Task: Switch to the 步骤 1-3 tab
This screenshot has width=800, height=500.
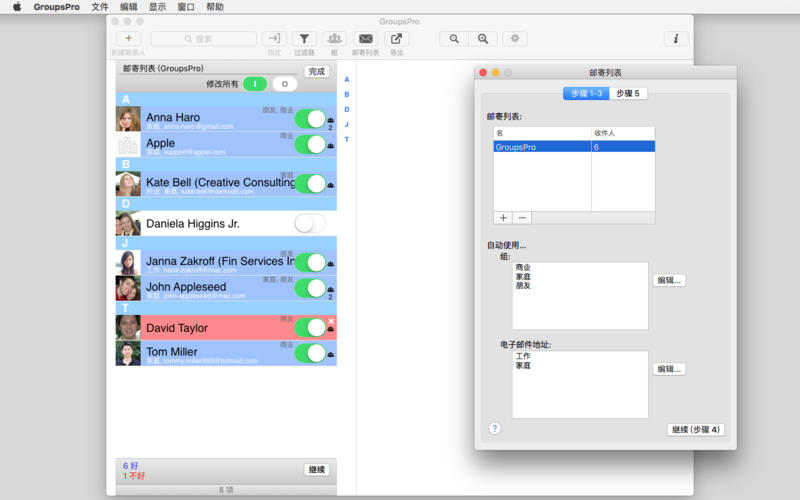Action: [x=586, y=93]
